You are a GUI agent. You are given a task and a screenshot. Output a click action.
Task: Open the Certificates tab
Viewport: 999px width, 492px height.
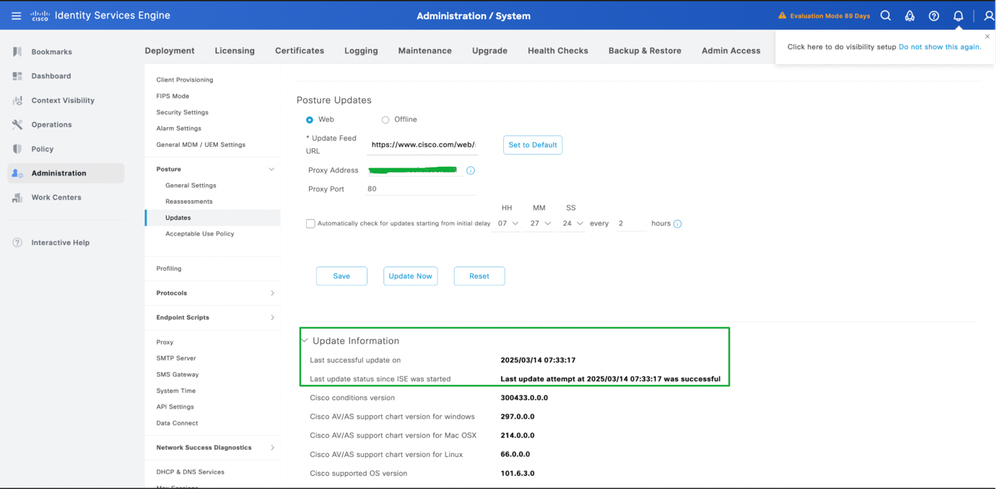299,50
